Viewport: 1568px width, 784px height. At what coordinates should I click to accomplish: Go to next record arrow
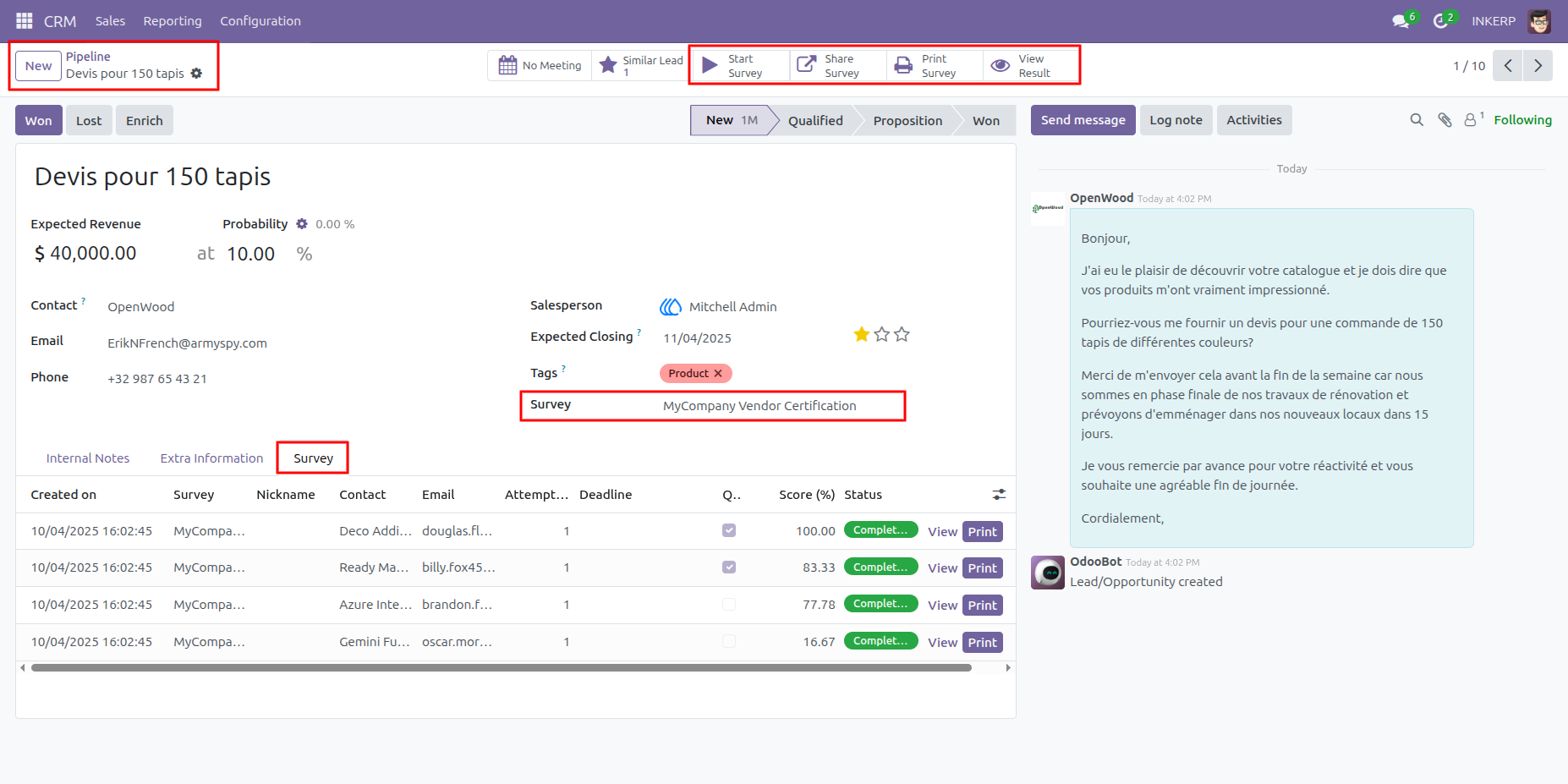click(1538, 66)
